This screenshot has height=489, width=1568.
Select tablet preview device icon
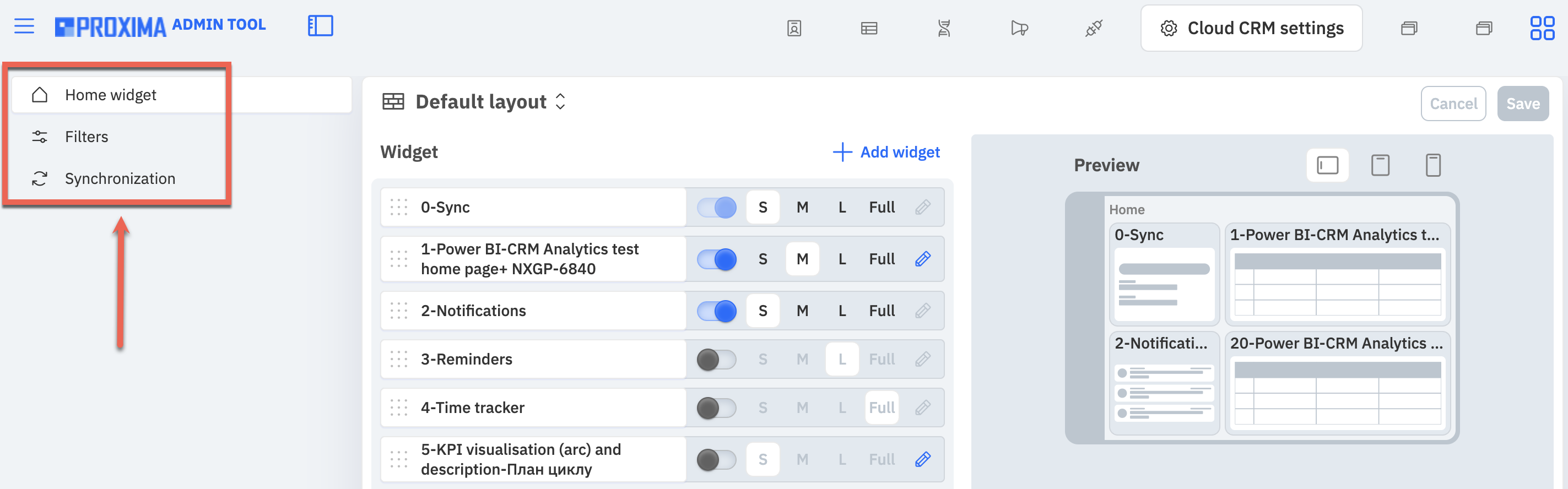[x=1380, y=165]
